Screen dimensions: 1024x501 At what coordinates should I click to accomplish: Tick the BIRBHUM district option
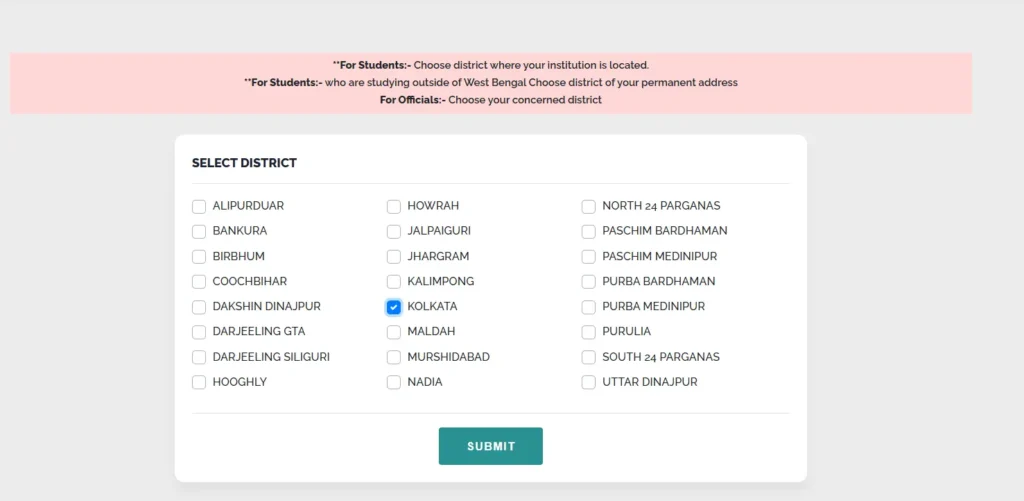click(x=199, y=256)
